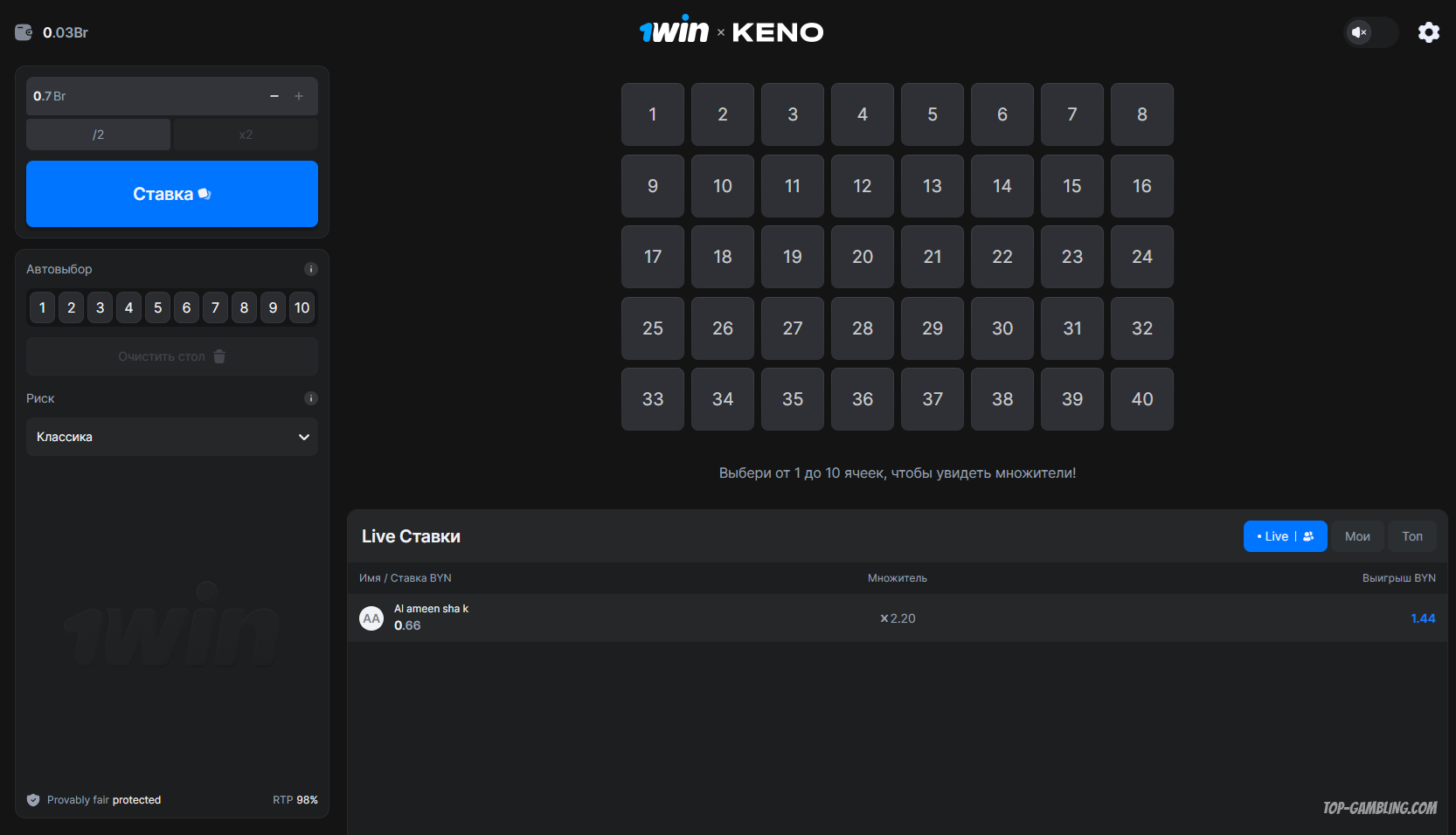Clear the table with Очистить стол
The height and width of the screenshot is (835, 1456).
(172, 356)
